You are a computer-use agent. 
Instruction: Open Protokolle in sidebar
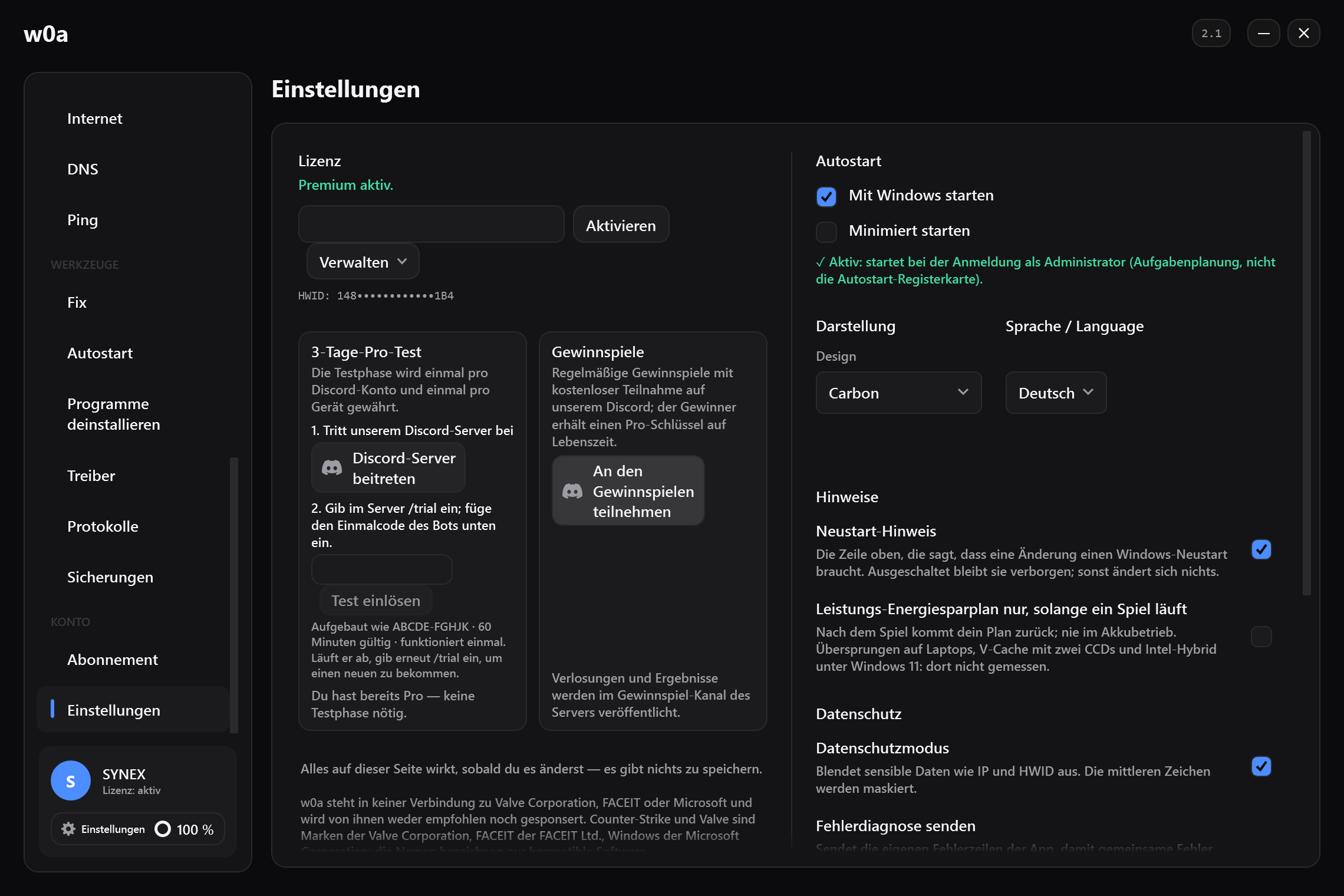133,526
